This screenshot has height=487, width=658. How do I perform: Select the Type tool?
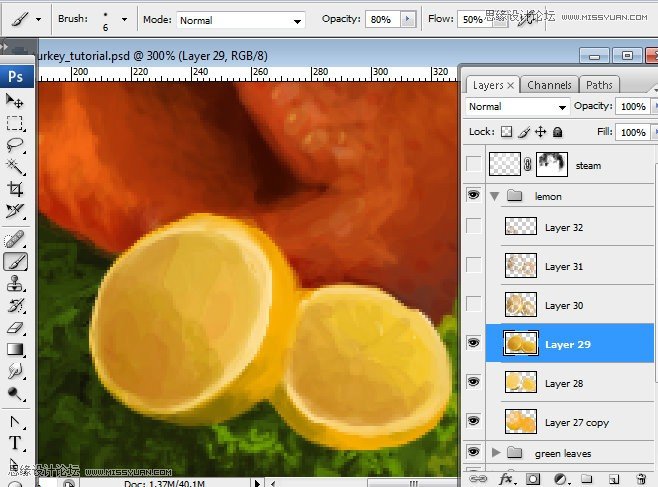click(15, 443)
